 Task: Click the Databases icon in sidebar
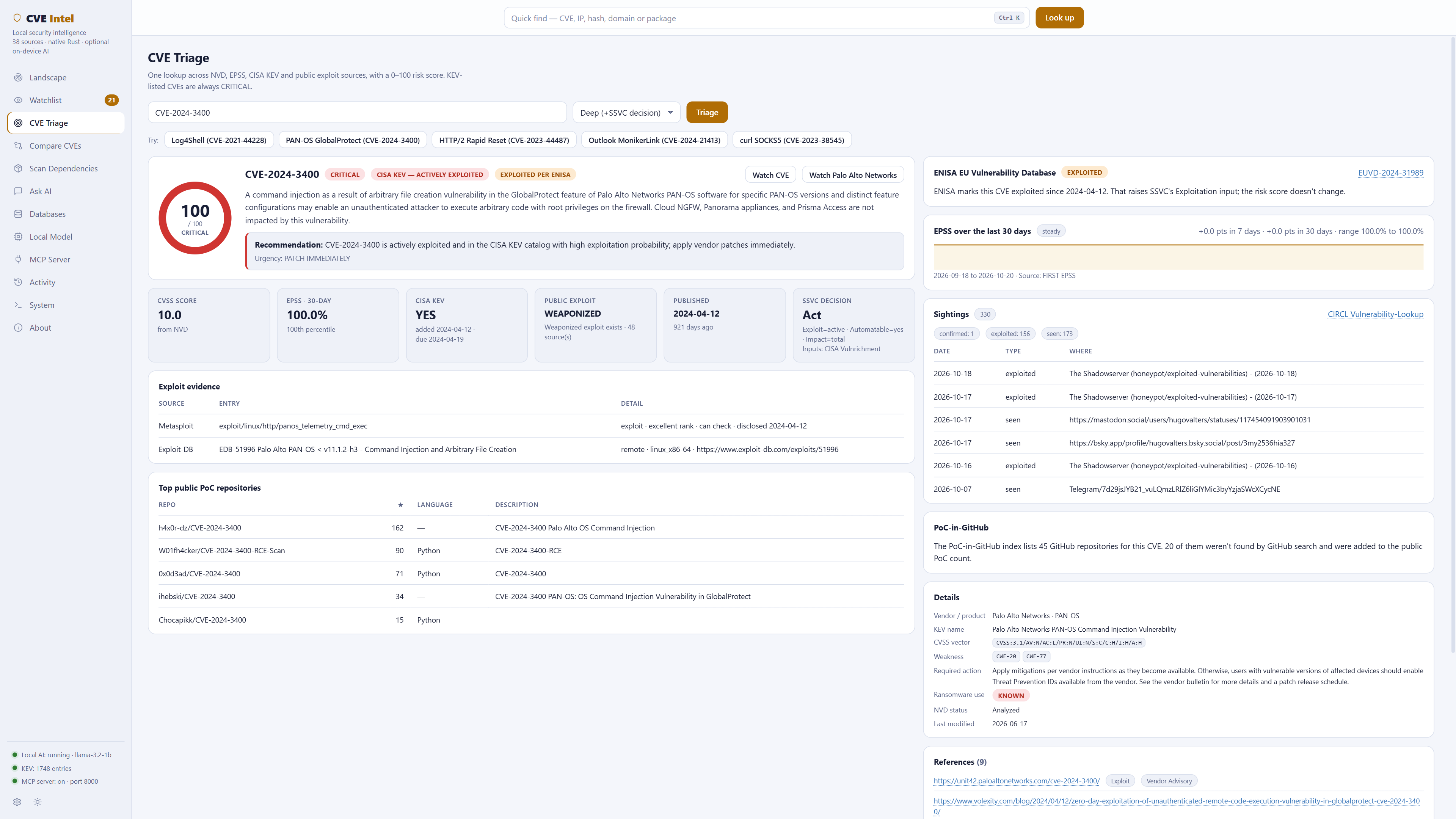tap(18, 213)
